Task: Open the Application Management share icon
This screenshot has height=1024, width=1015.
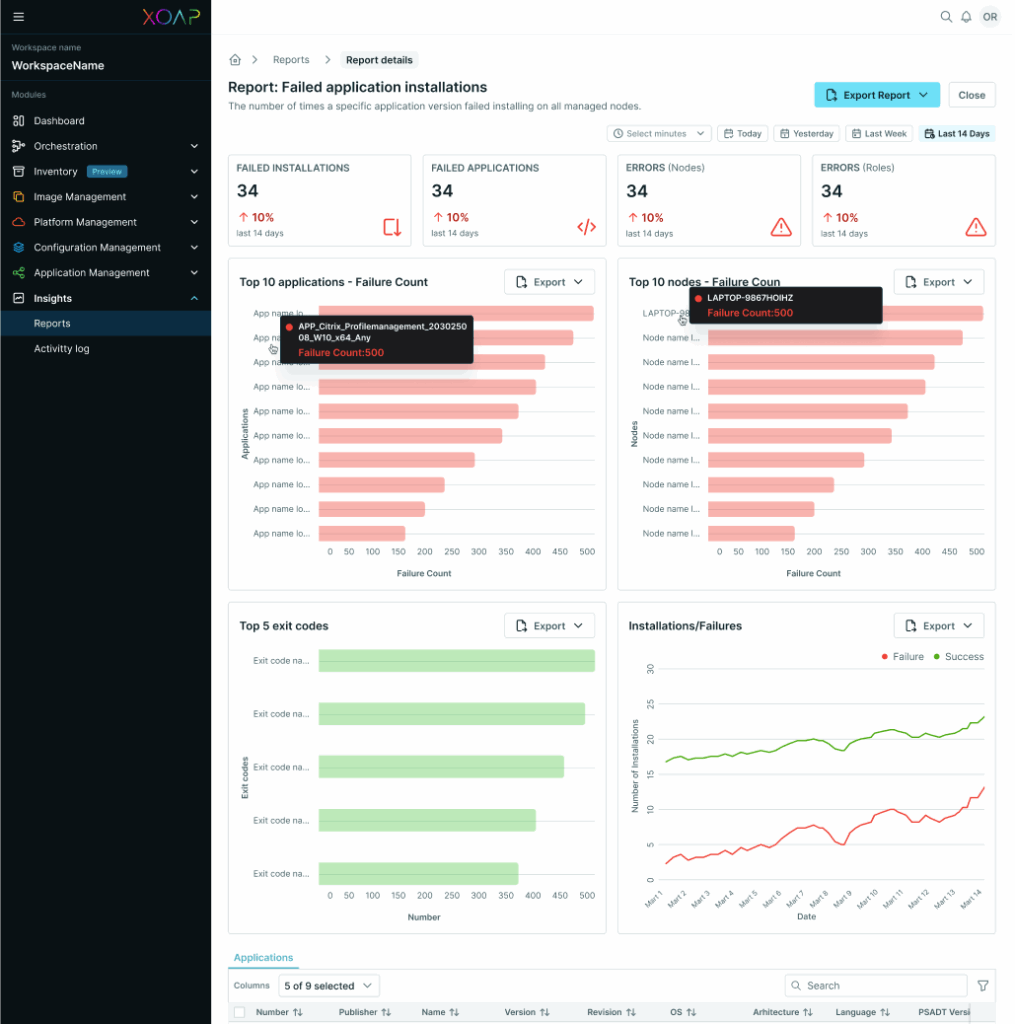Action: [x=20, y=272]
